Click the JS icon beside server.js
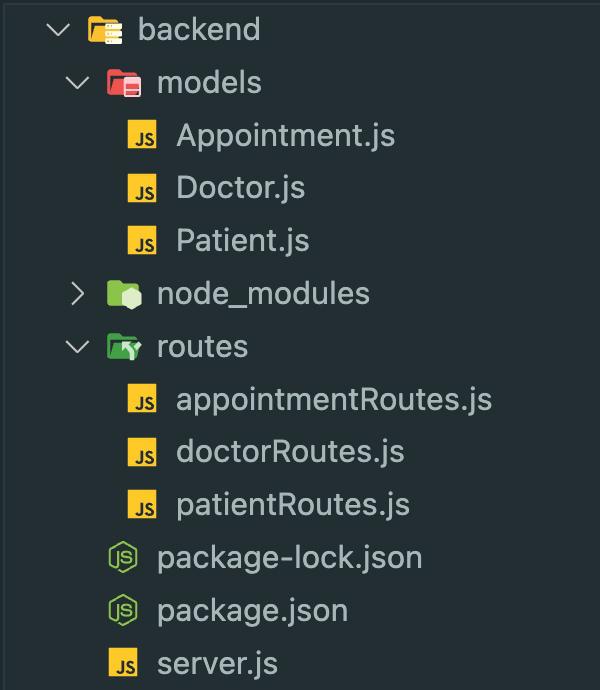This screenshot has width=600, height=690. point(123,664)
